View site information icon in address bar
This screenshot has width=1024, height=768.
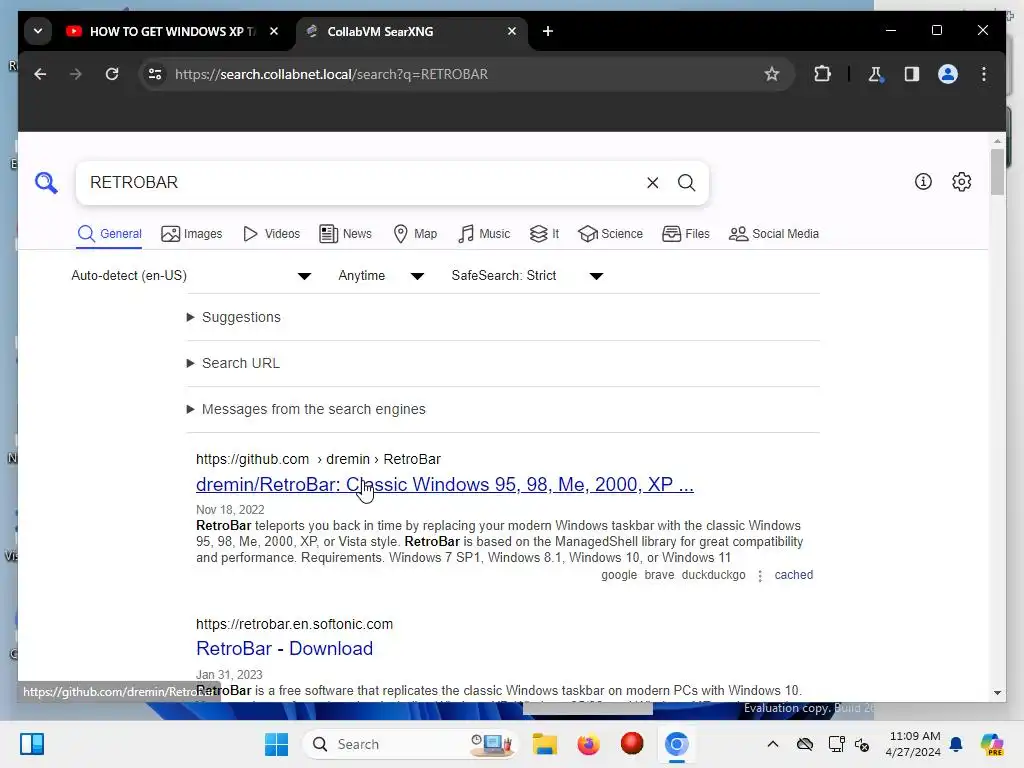tap(155, 74)
